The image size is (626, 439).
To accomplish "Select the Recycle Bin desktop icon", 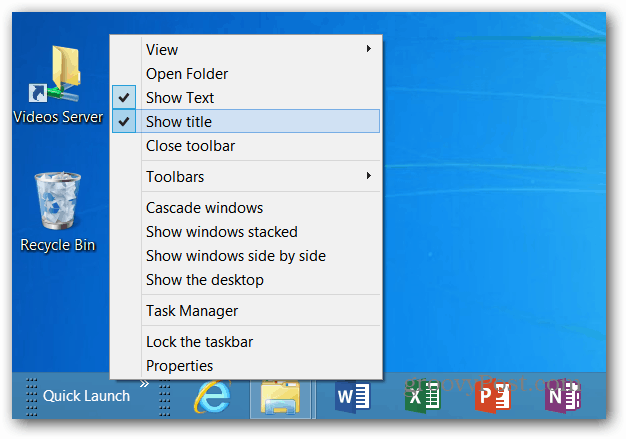I will click(x=58, y=212).
